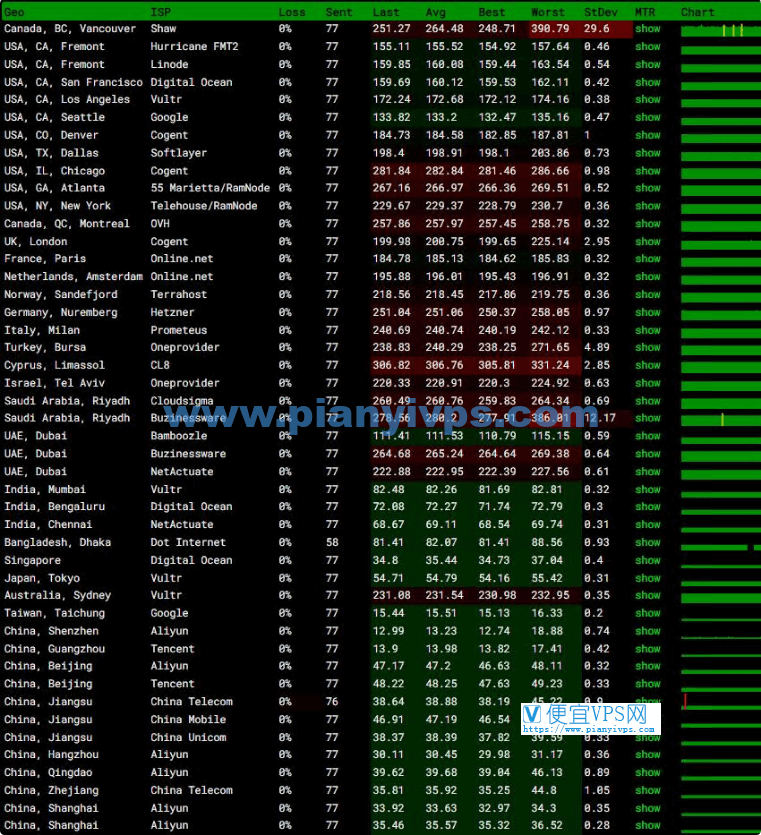Screen dimensions: 761x835
Task: Open 'show' for Paris Online.net row
Action: 648,259
